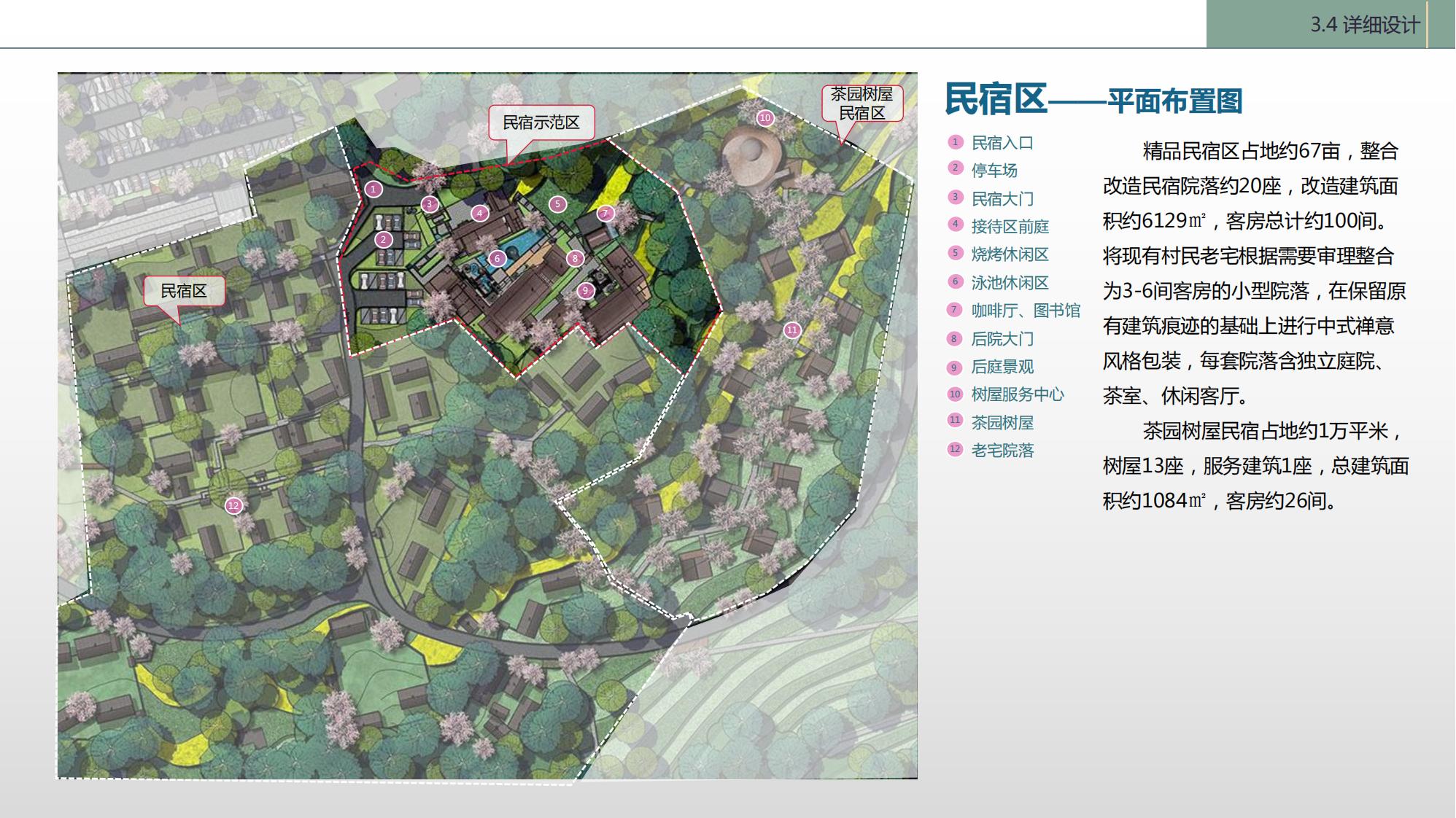Select marker 6 (泳池休闲区) on the map
Screen dimensions: 1456x818
(x=498, y=257)
